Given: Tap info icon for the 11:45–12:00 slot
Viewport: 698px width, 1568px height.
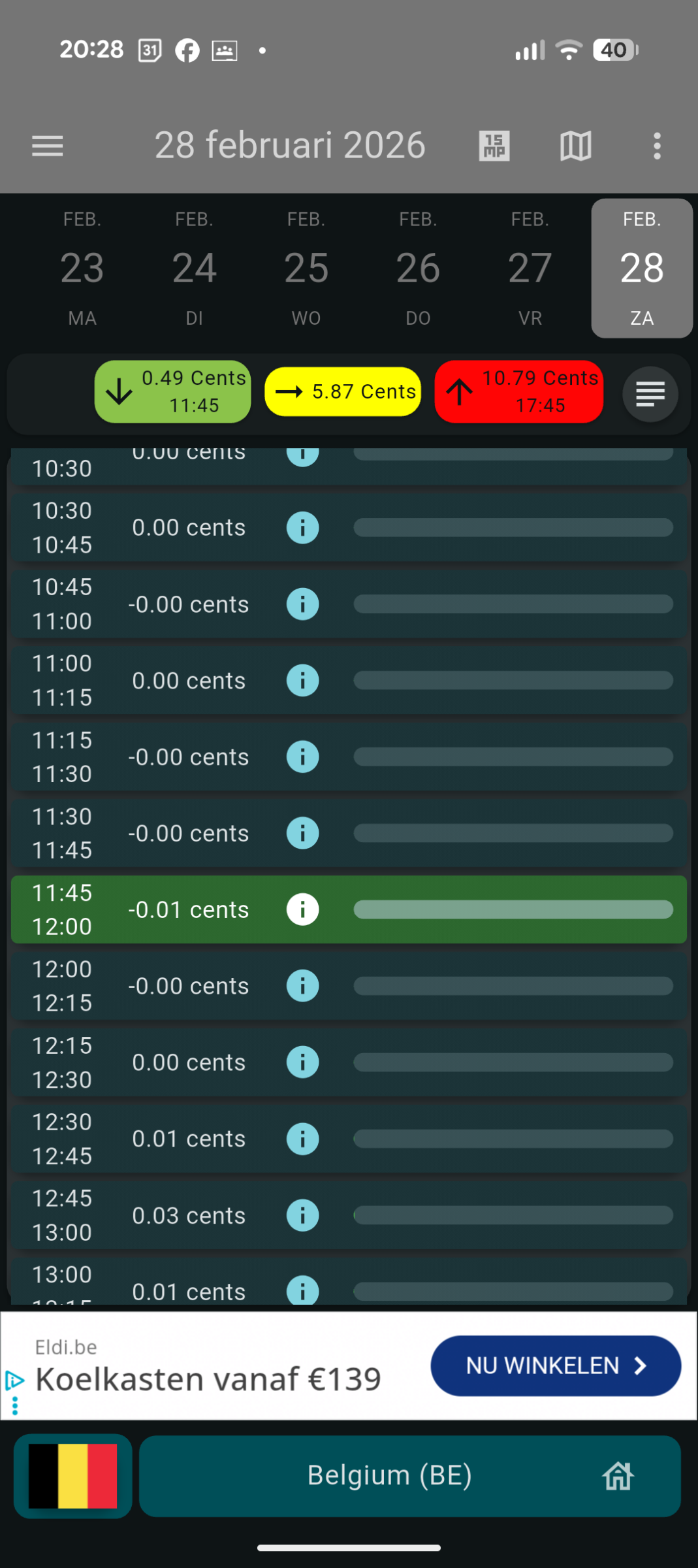Looking at the screenshot, I should point(302,909).
